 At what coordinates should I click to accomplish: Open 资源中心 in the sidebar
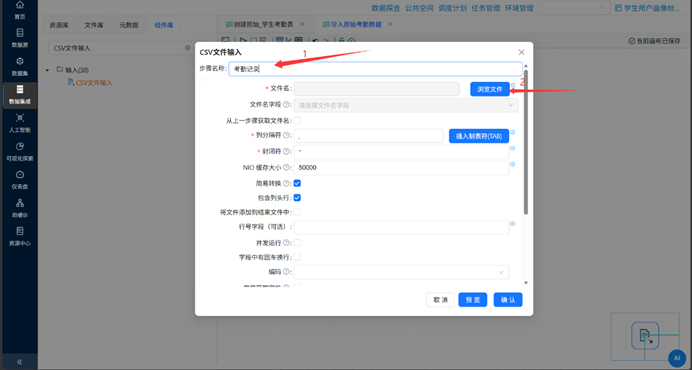[19, 236]
